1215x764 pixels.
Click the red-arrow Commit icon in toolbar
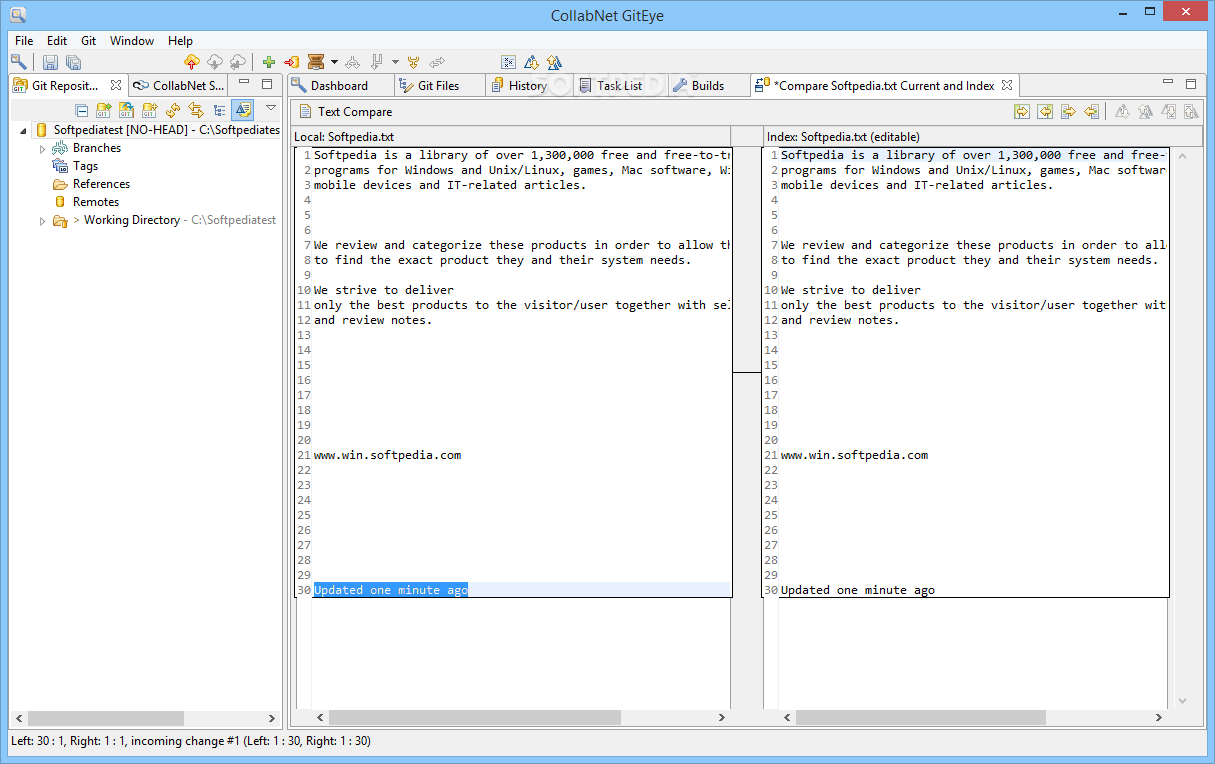coord(291,62)
